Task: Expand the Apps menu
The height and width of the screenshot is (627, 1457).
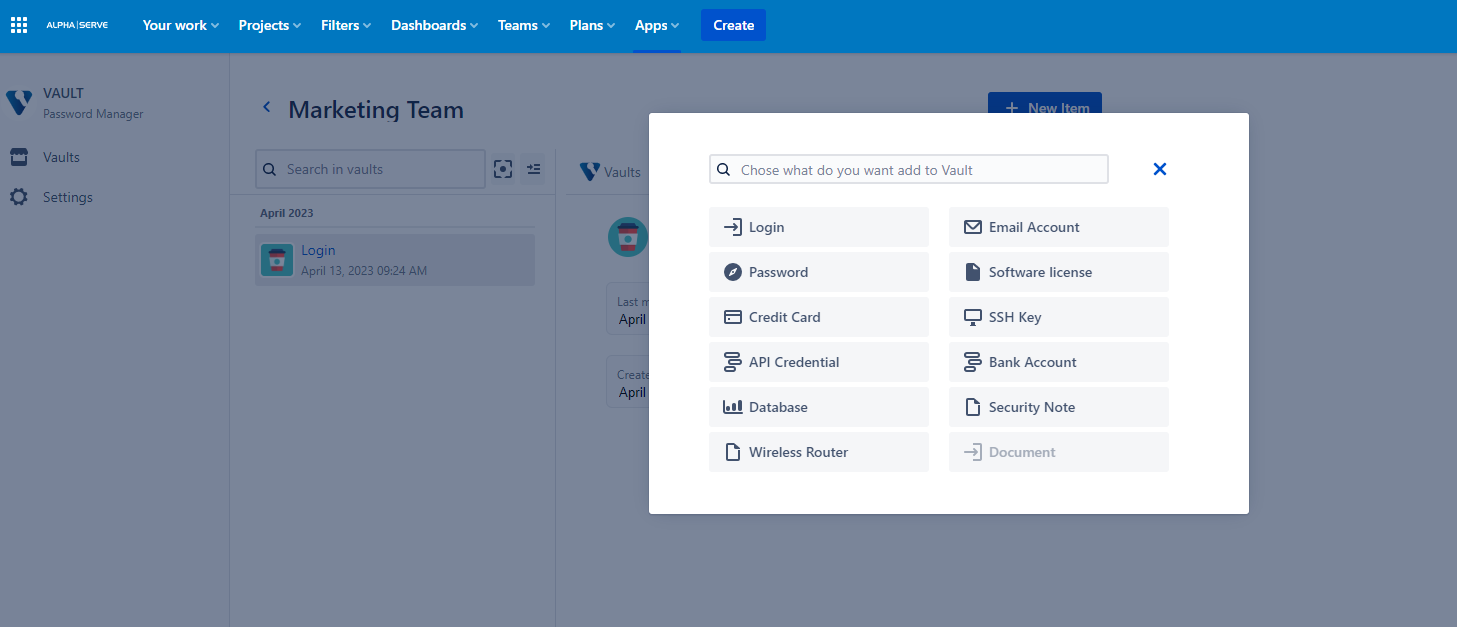Action: coord(656,26)
